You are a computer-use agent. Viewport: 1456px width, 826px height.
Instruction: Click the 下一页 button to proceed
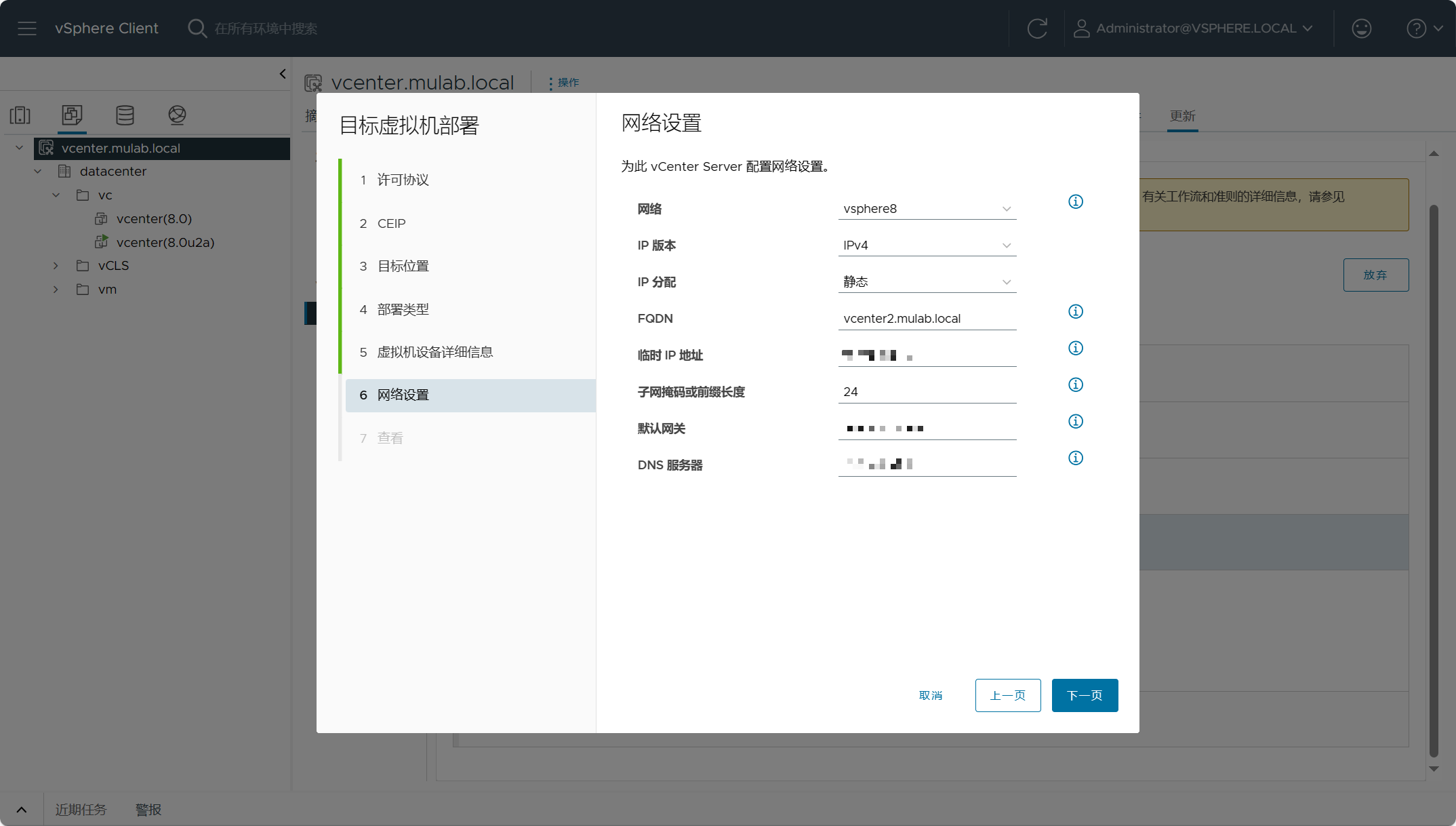tap(1085, 695)
